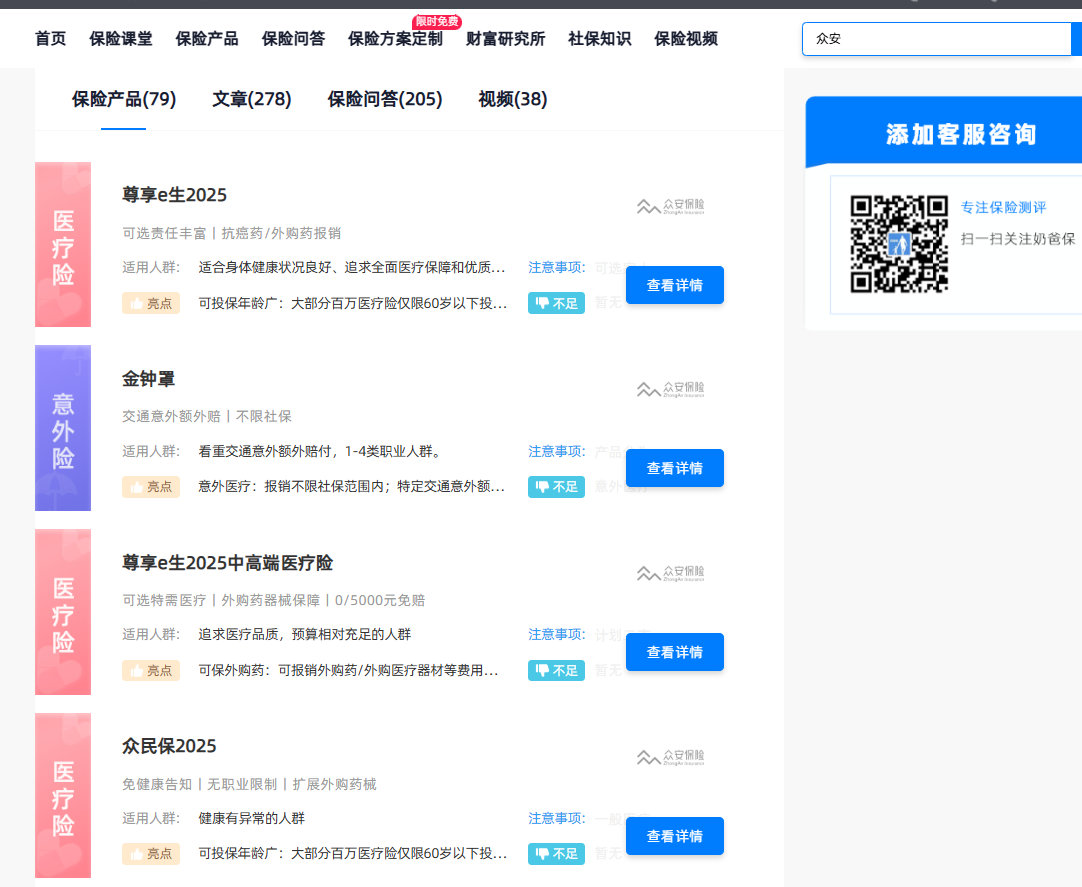Open 保险方案定制 in the top navigation
Image resolution: width=1082 pixels, height=887 pixels.
point(395,39)
